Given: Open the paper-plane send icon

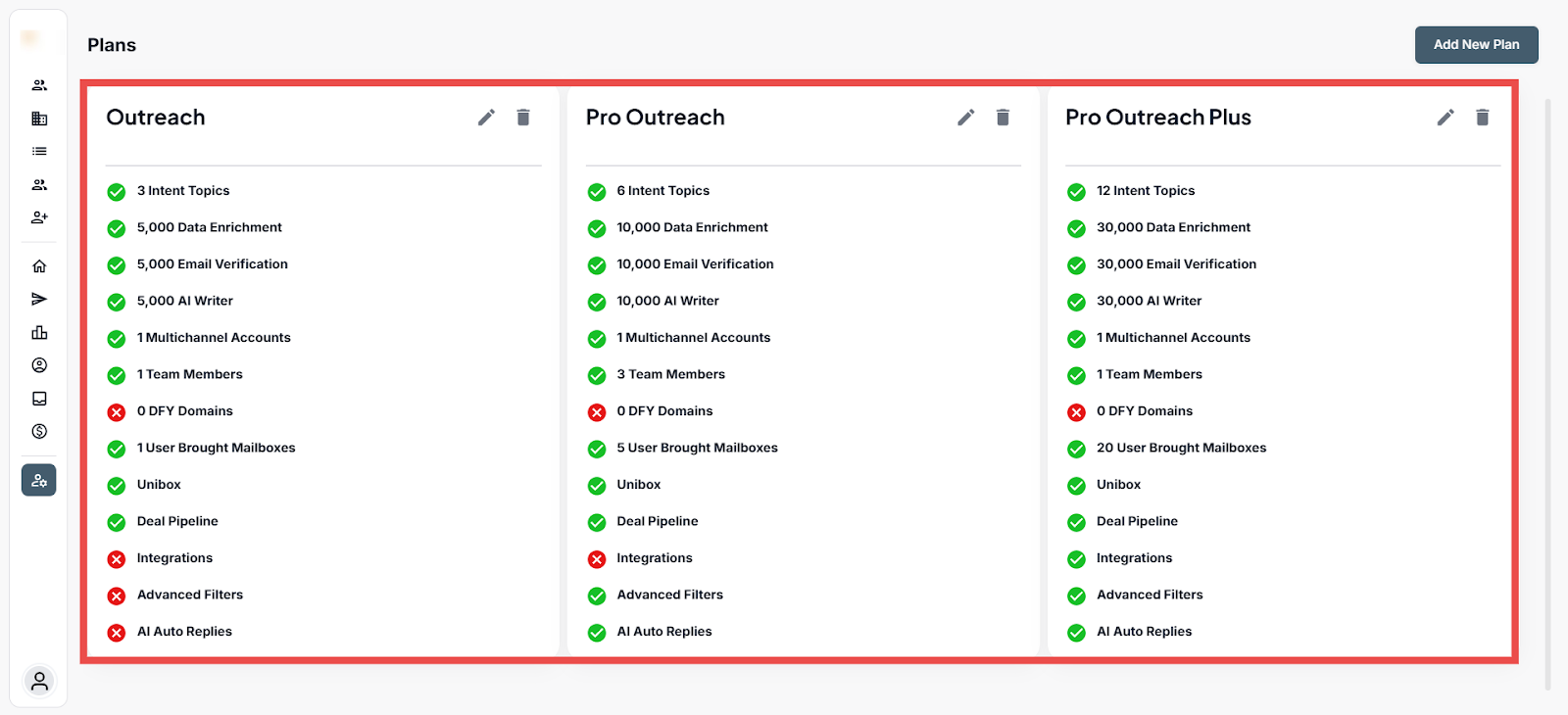Looking at the screenshot, I should pos(39,300).
